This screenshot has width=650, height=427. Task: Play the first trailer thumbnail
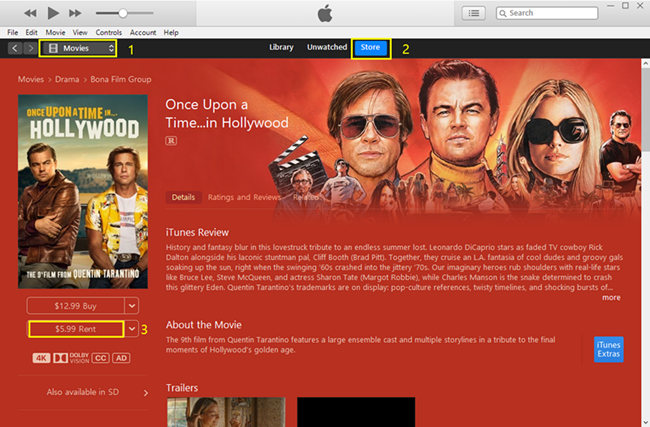pyautogui.click(x=226, y=412)
